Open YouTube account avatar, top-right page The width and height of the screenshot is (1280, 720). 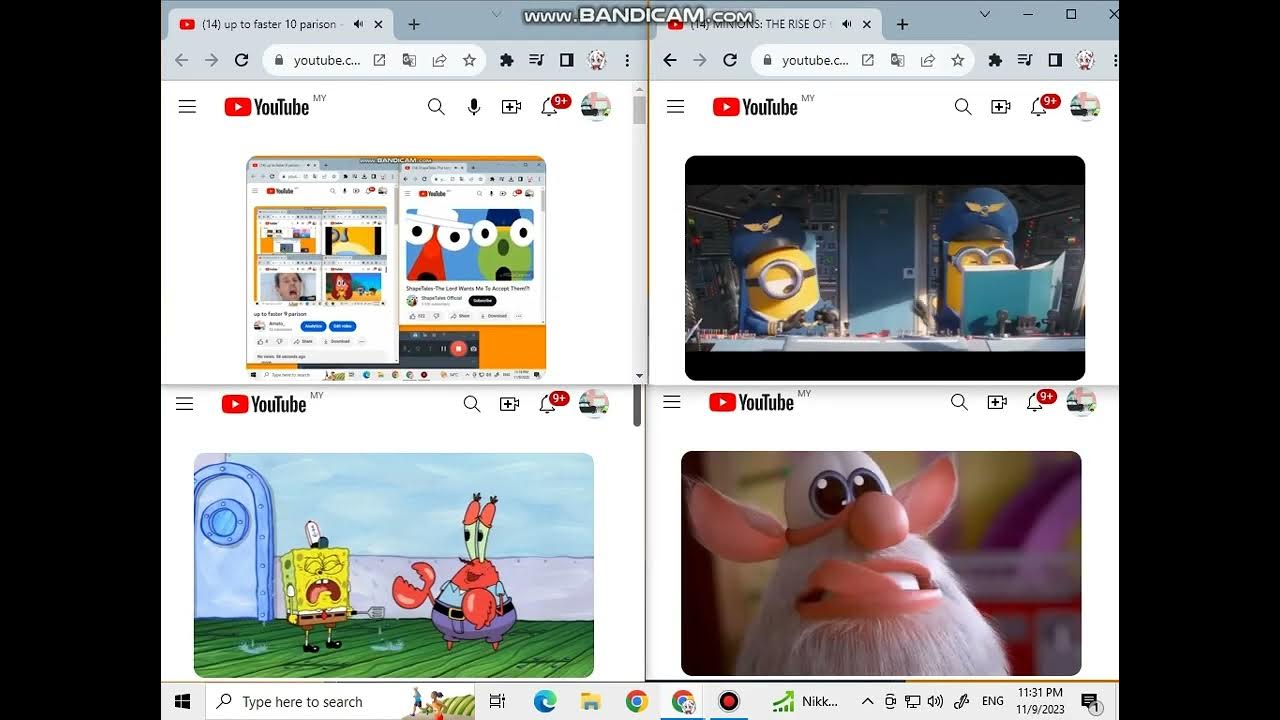tap(1085, 107)
